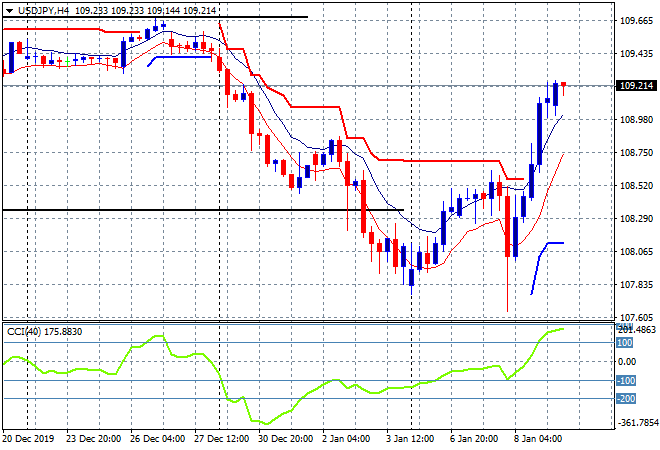Screen dimensions: 660x450
Task: Click the 8 Jan 04:00 date label
Action: (536, 438)
